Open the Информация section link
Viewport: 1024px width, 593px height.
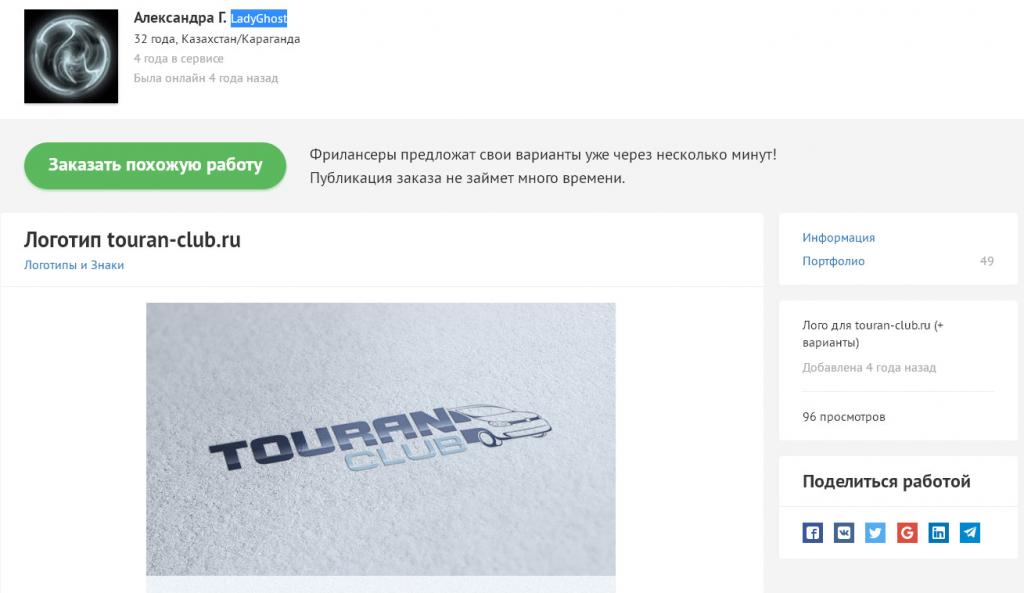839,238
